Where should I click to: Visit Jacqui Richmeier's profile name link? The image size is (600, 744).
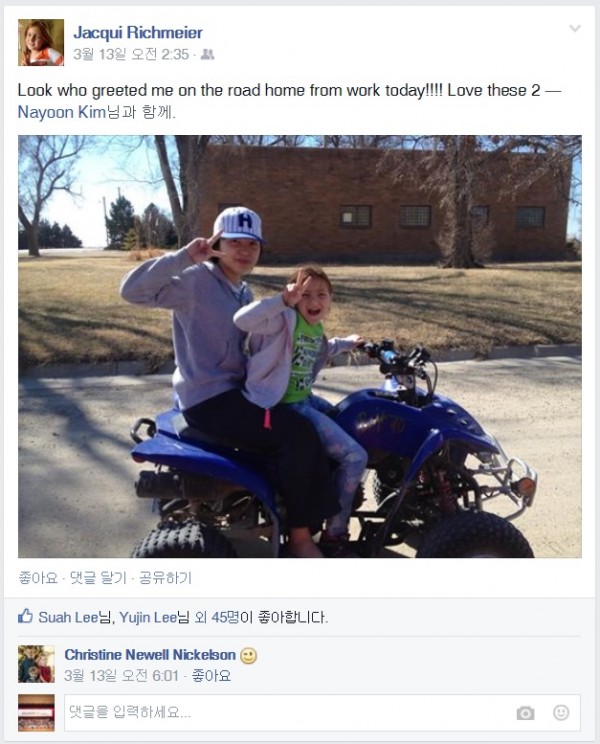pyautogui.click(x=138, y=33)
